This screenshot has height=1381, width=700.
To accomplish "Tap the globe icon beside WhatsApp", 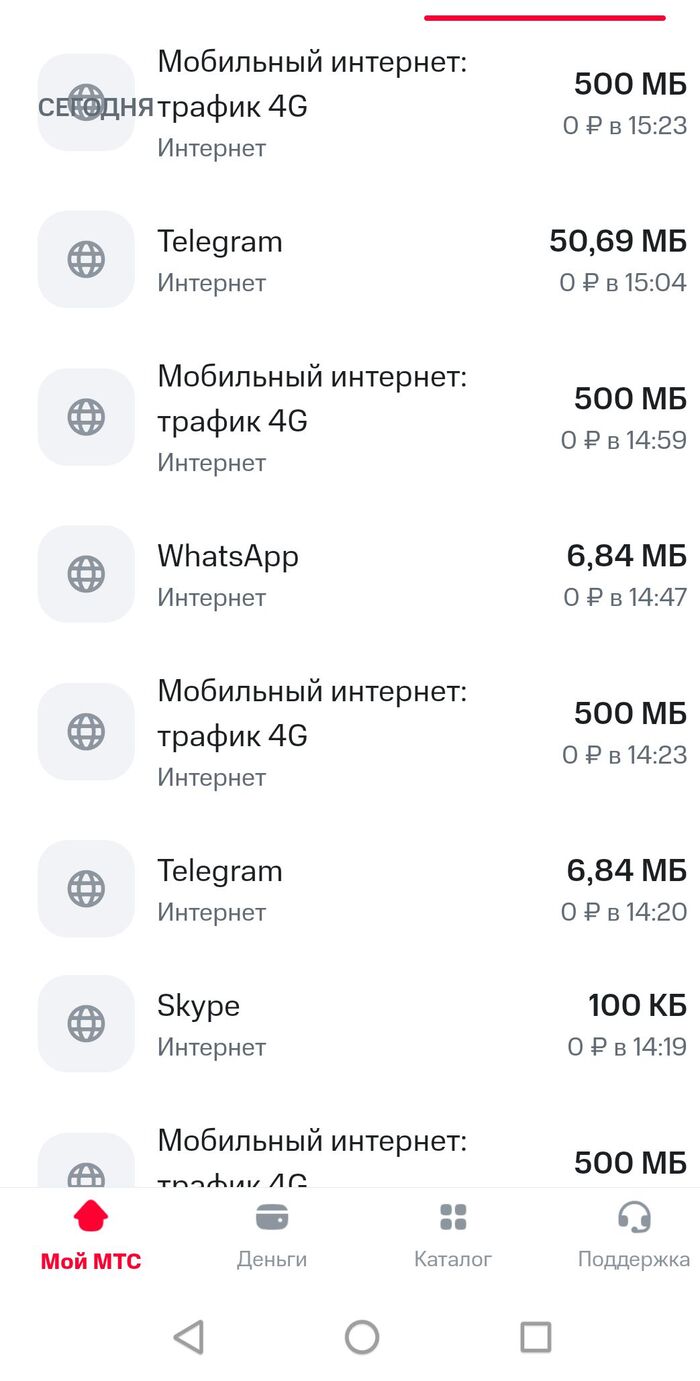I will [86, 574].
